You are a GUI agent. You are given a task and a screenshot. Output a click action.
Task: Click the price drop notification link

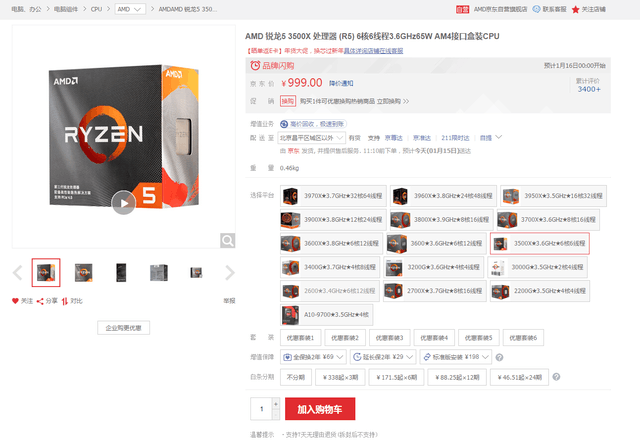coord(341,83)
